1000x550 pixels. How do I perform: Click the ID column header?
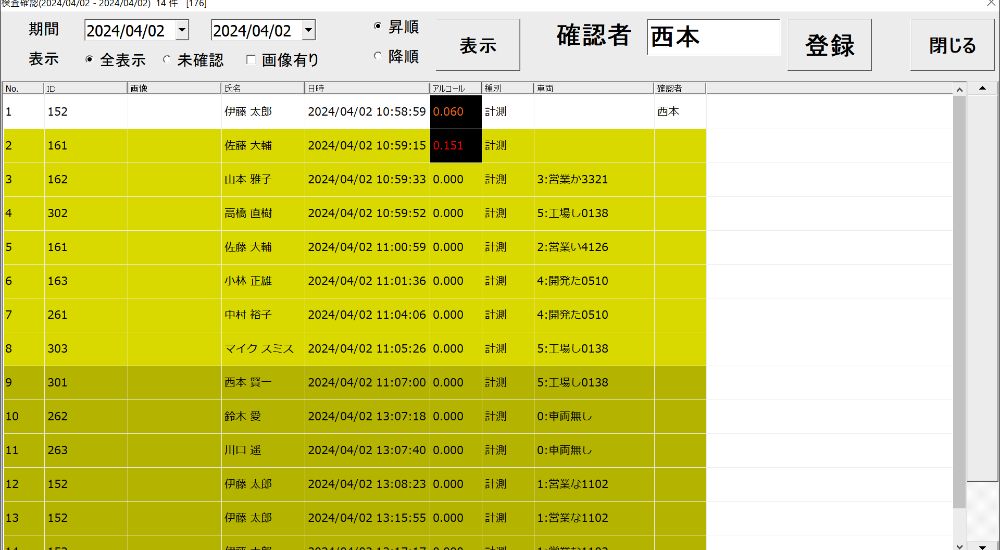[x=86, y=89]
